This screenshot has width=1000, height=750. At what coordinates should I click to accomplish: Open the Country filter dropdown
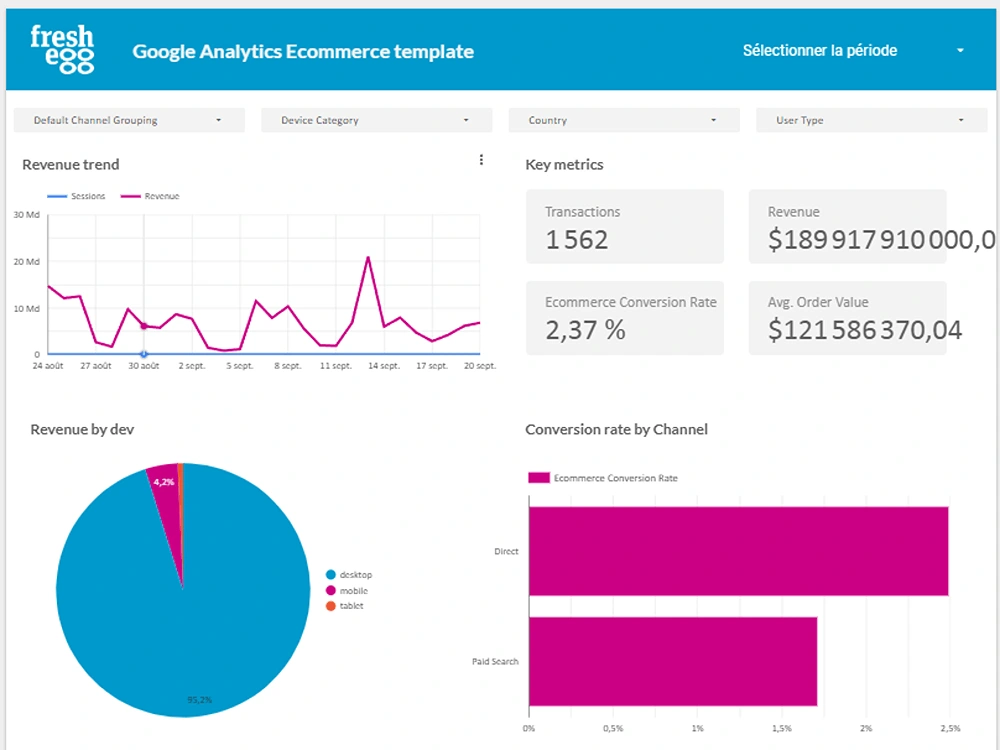click(623, 119)
